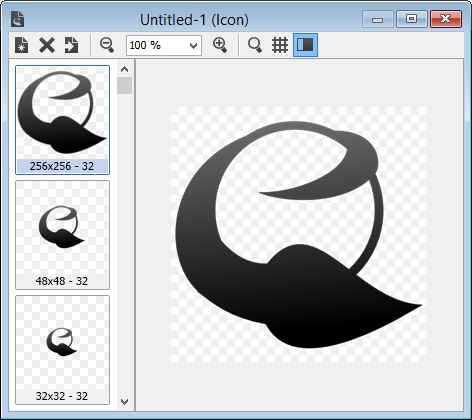Toggle the pixel grid display
The width and height of the screenshot is (472, 420).
point(280,45)
